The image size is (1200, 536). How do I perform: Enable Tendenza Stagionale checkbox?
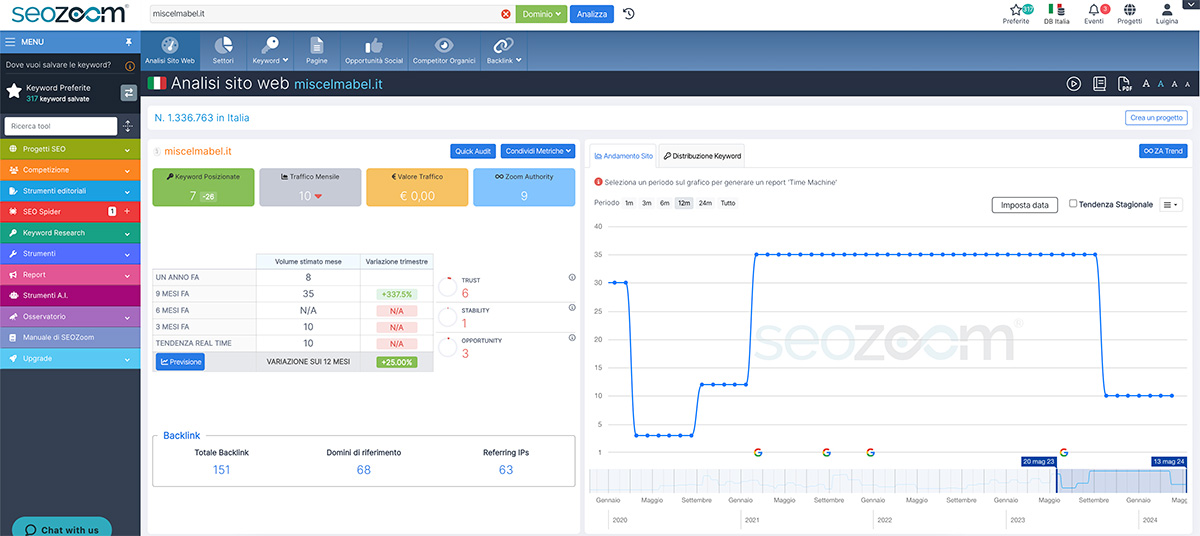1073,204
